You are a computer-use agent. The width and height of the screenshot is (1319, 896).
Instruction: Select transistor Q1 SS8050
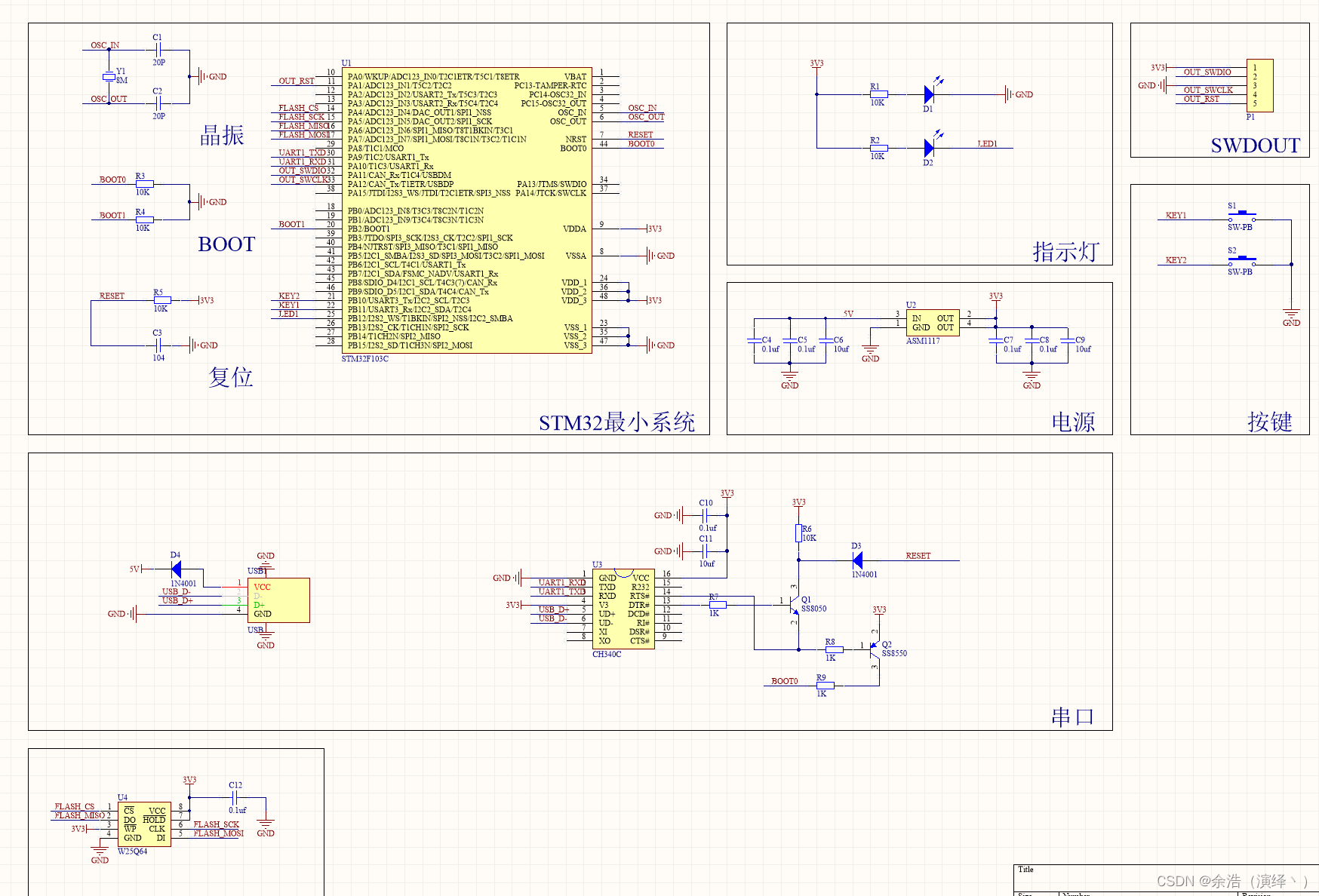pyautogui.click(x=795, y=603)
